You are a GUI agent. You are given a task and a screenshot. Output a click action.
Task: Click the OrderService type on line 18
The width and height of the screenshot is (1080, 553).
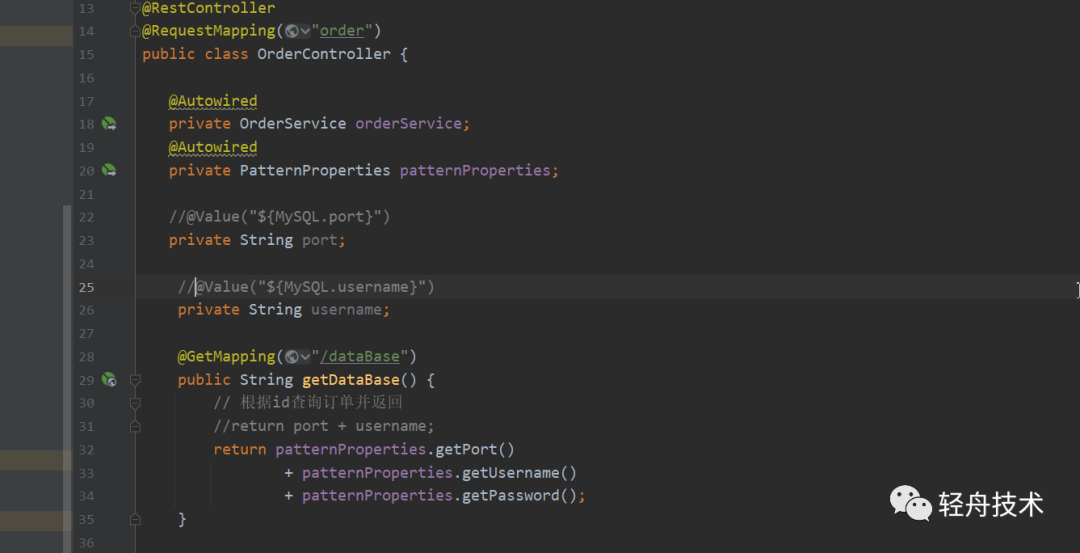293,124
